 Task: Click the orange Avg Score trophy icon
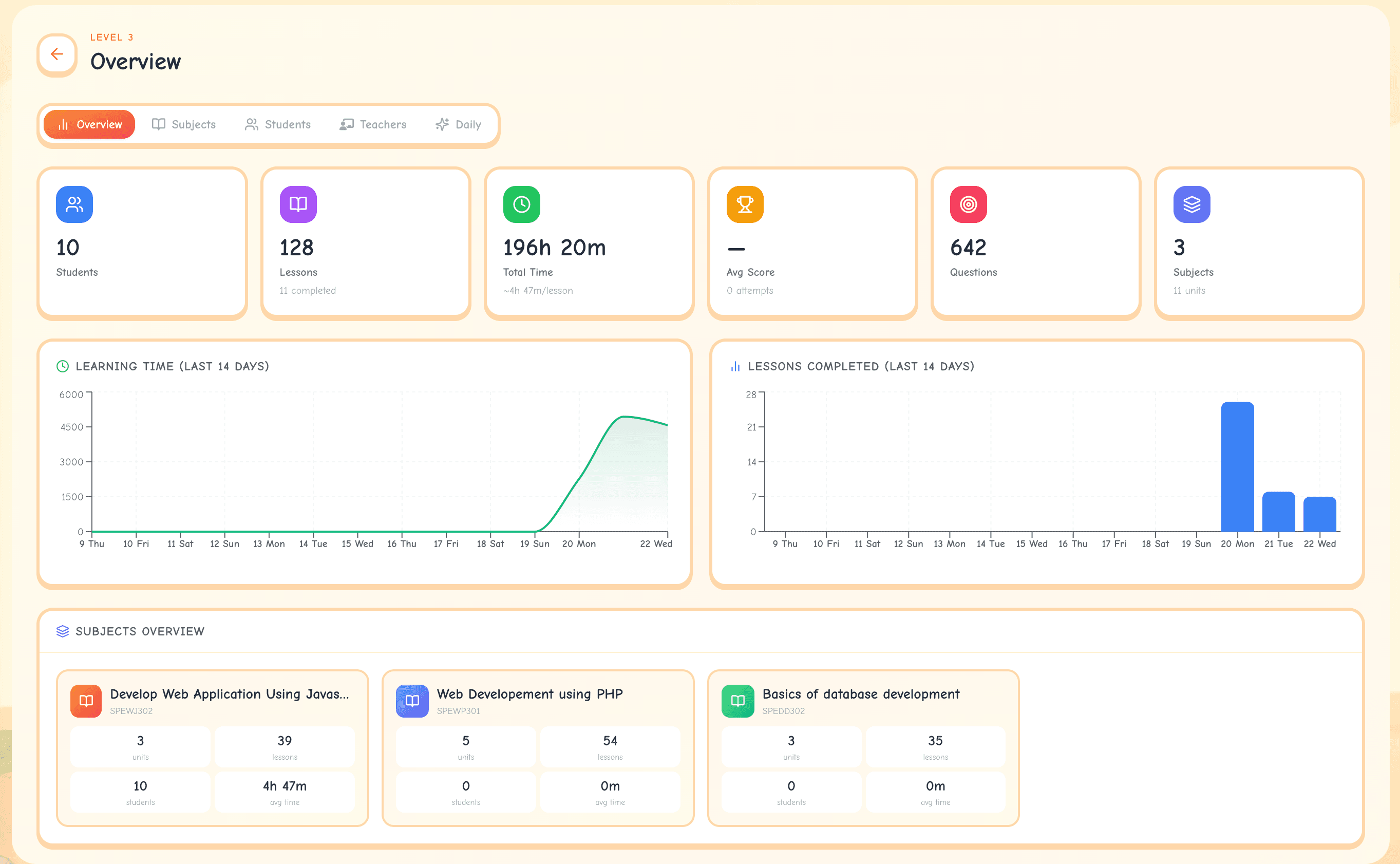pyautogui.click(x=745, y=204)
